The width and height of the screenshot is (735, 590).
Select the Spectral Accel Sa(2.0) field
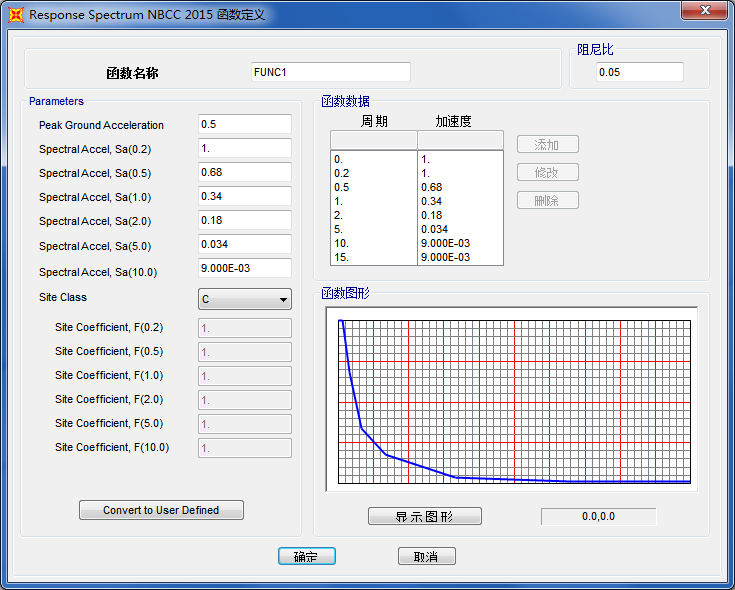pyautogui.click(x=245, y=221)
